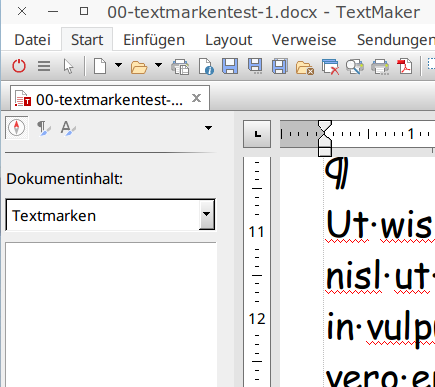Switch sidebar to paragraph styles icon
The height and width of the screenshot is (387, 435).
44,128
